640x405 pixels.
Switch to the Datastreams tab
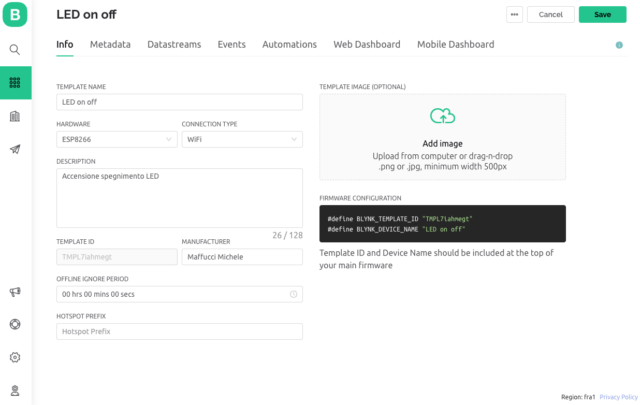click(174, 45)
